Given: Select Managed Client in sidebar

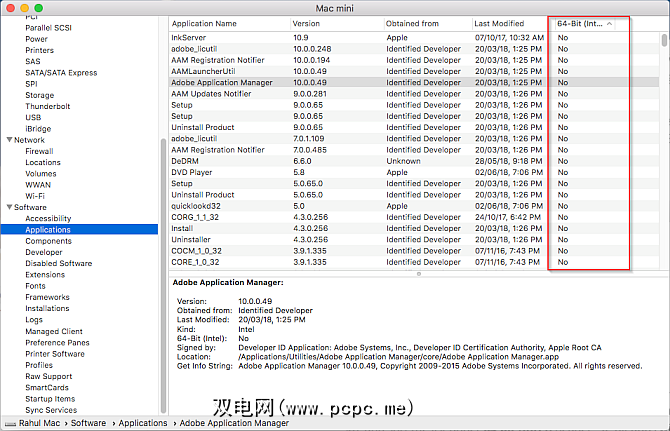Looking at the screenshot, I should tap(54, 331).
